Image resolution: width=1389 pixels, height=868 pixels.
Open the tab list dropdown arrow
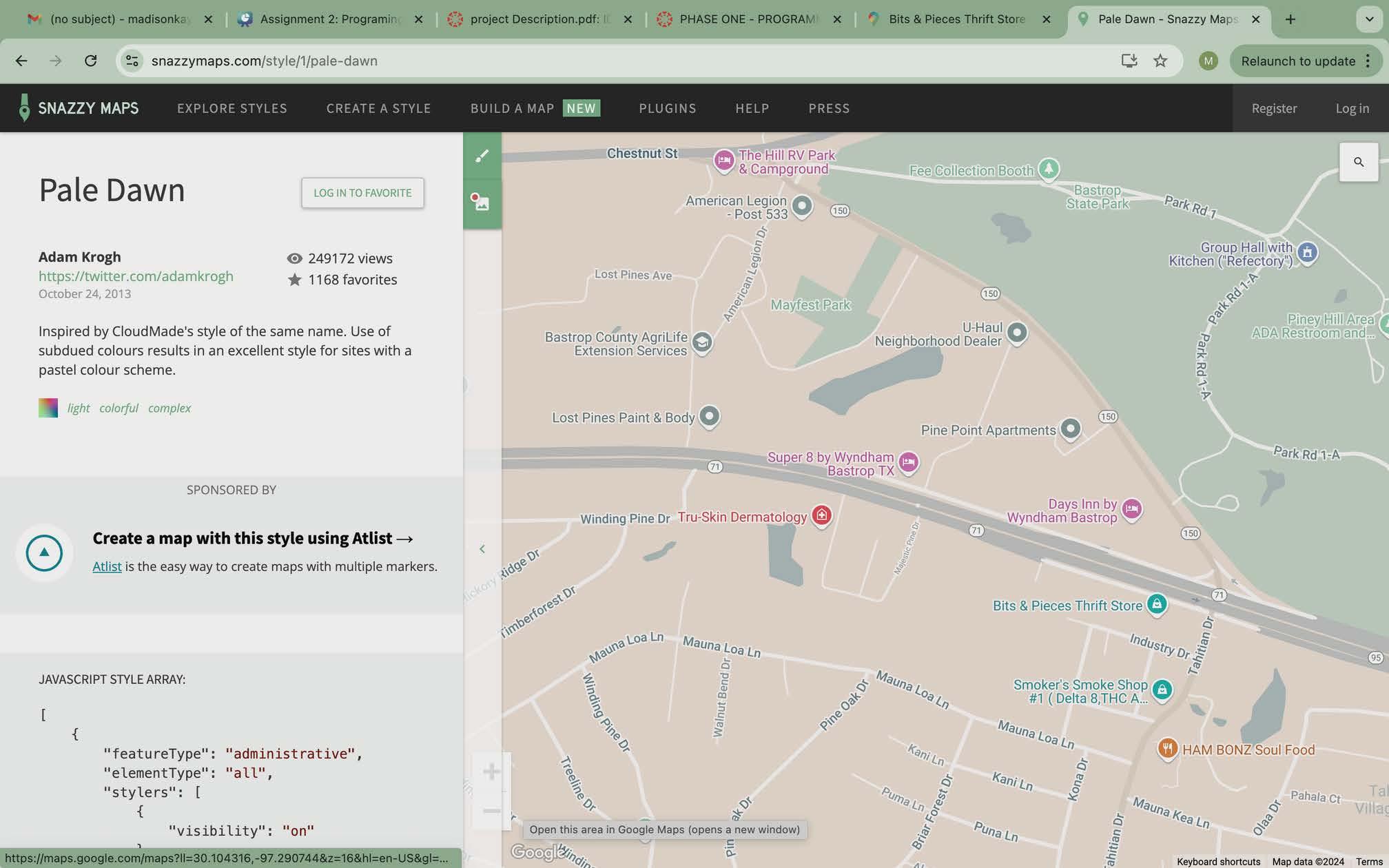[1369, 19]
